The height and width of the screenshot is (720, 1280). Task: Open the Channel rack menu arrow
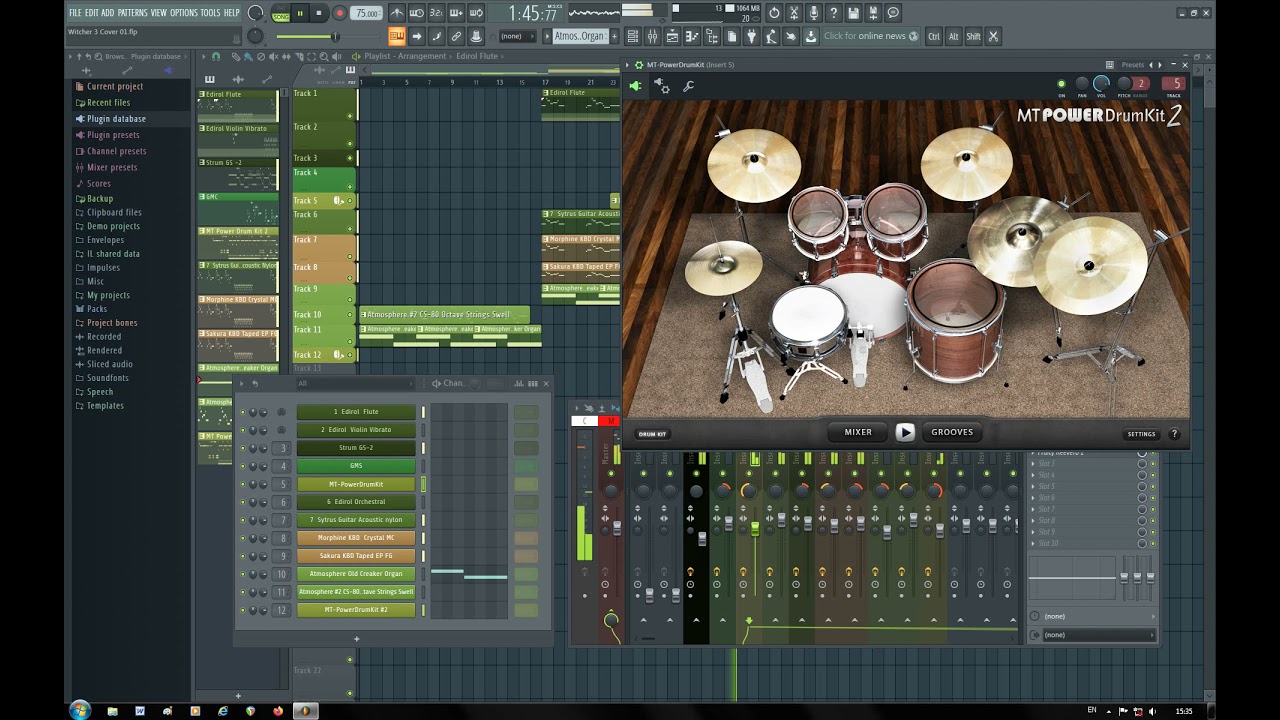241,383
